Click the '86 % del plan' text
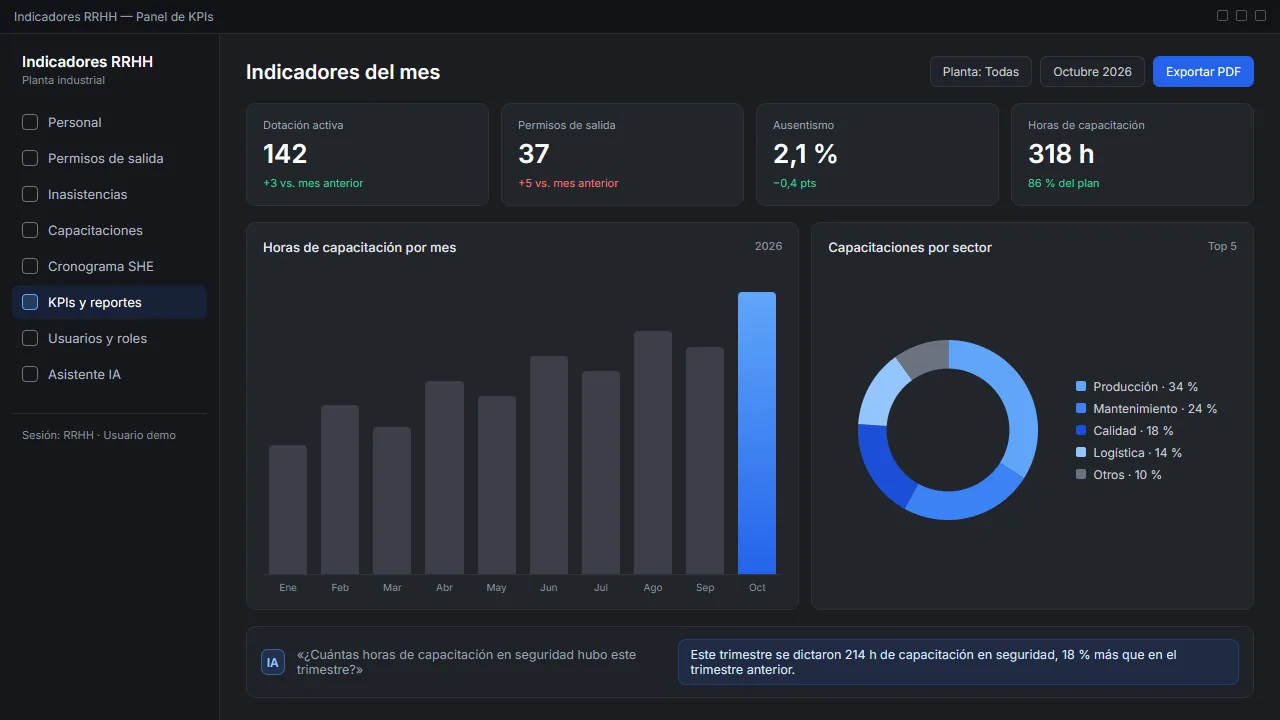The width and height of the screenshot is (1280, 720). [1063, 183]
